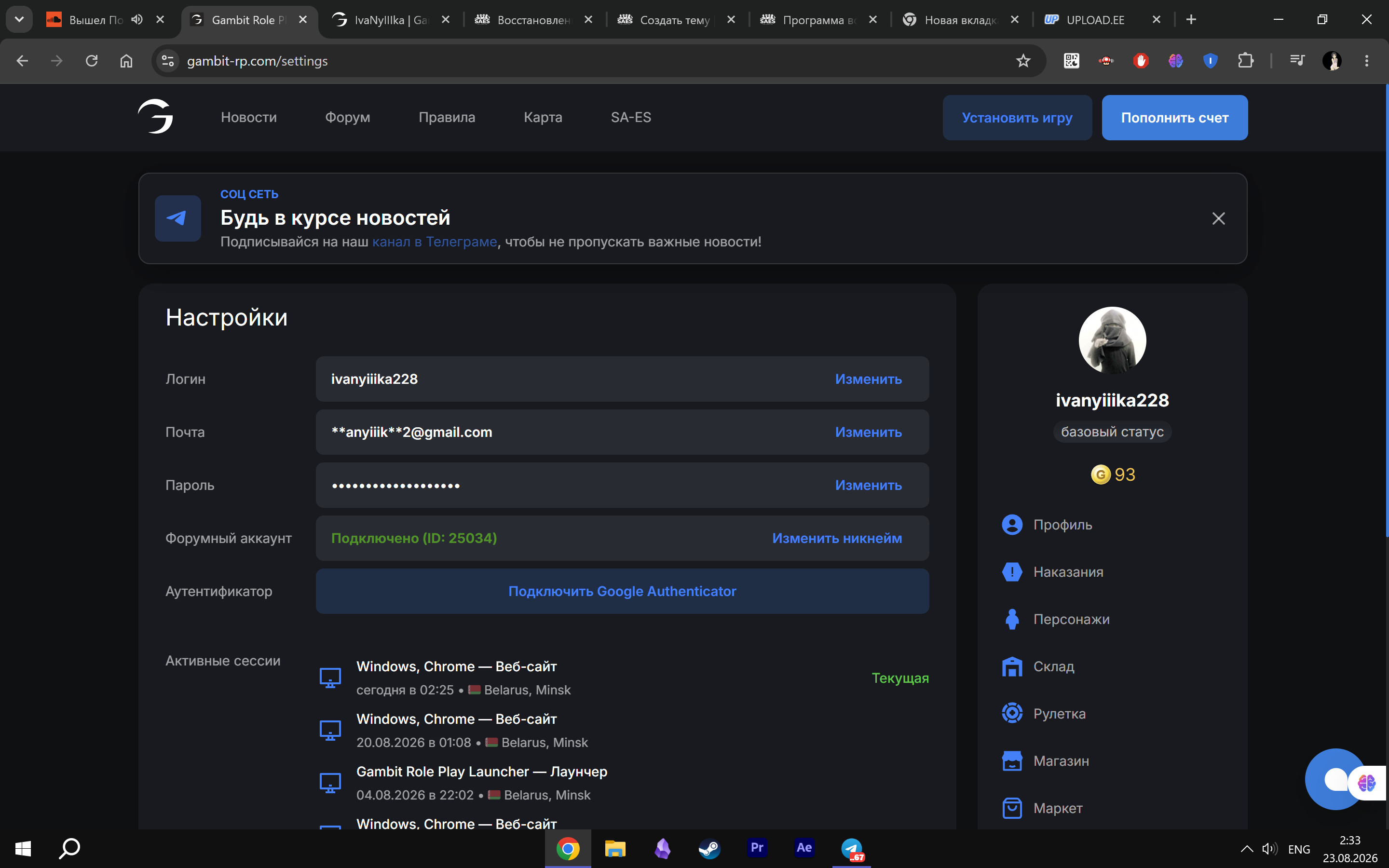This screenshot has width=1389, height=868.
Task: Bookmark this page with the star icon
Action: (1023, 61)
